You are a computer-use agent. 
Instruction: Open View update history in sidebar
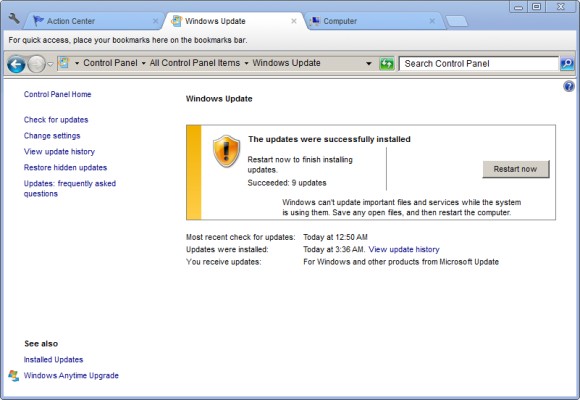point(59,152)
